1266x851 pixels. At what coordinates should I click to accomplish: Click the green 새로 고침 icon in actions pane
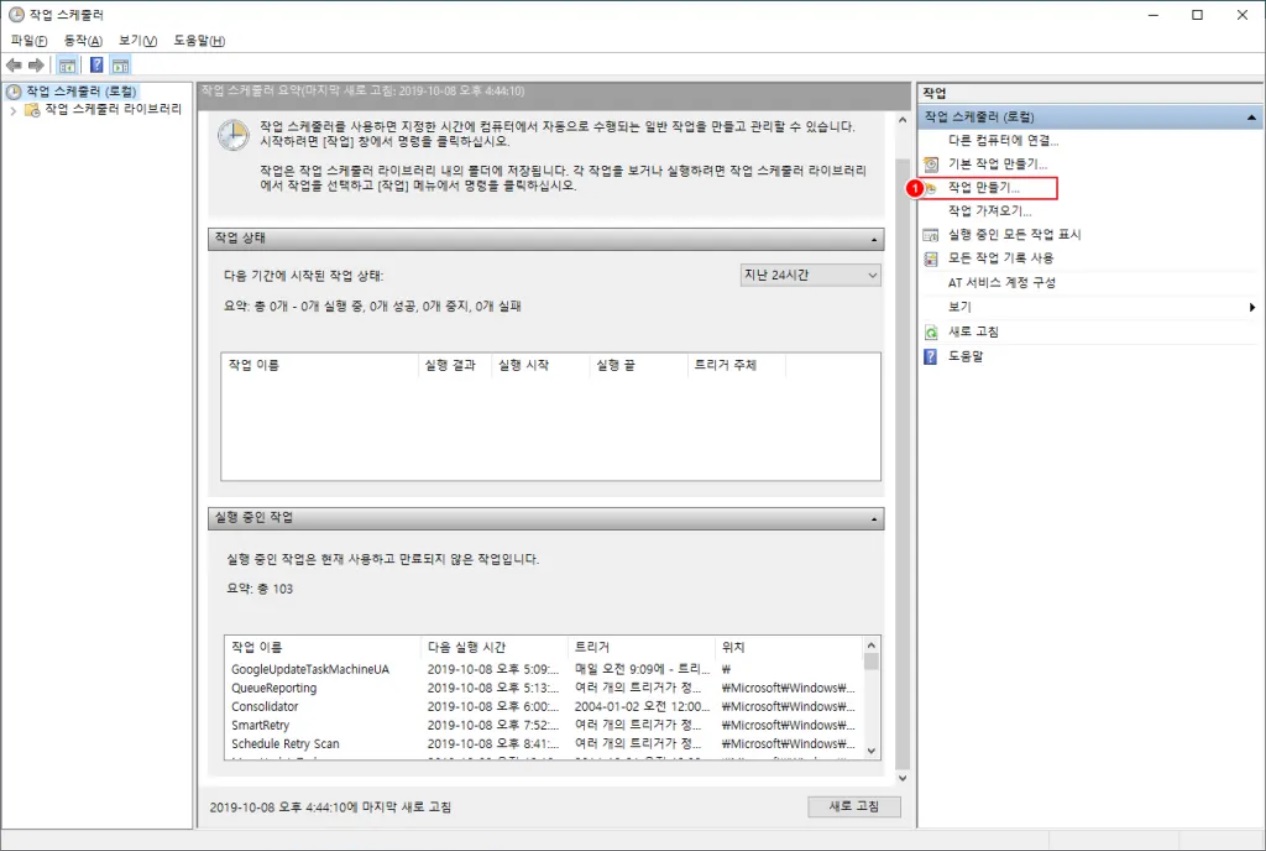click(x=931, y=332)
